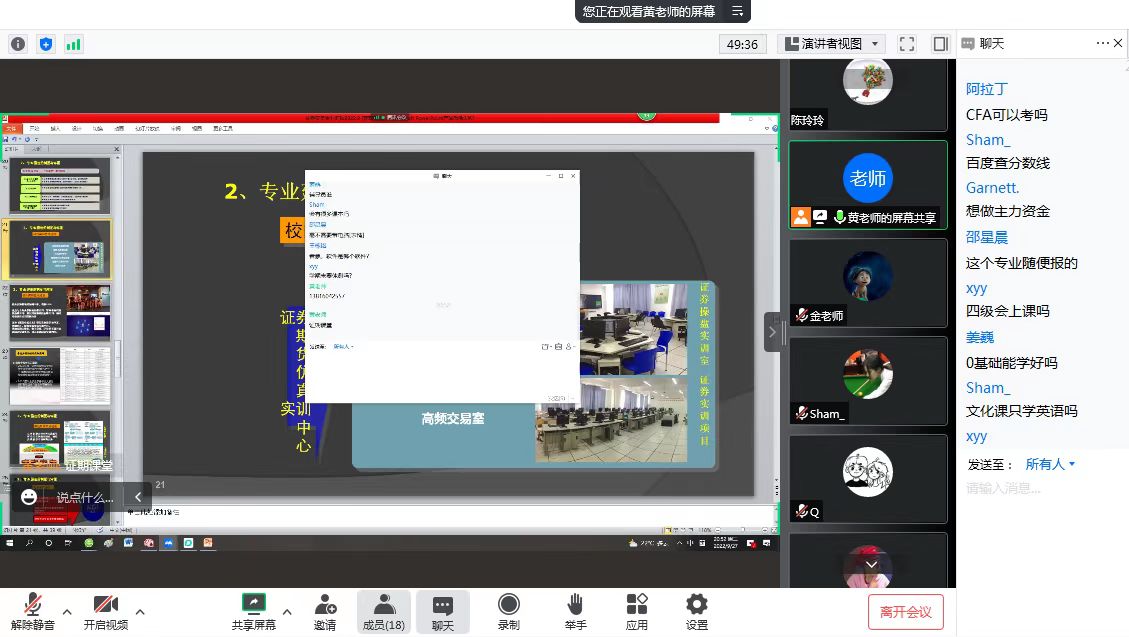
Task: Expand audio options arrow beside 解除静音
Action: (x=67, y=611)
